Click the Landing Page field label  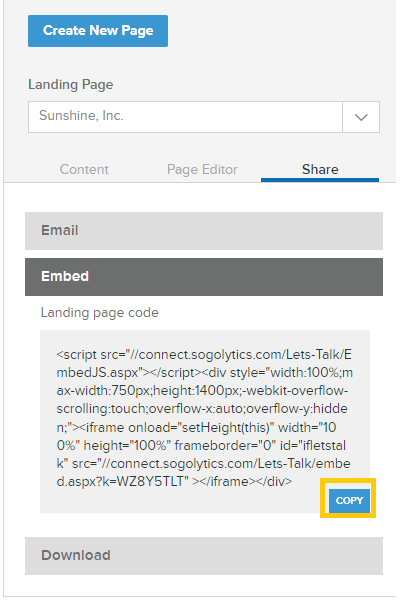pos(71,84)
